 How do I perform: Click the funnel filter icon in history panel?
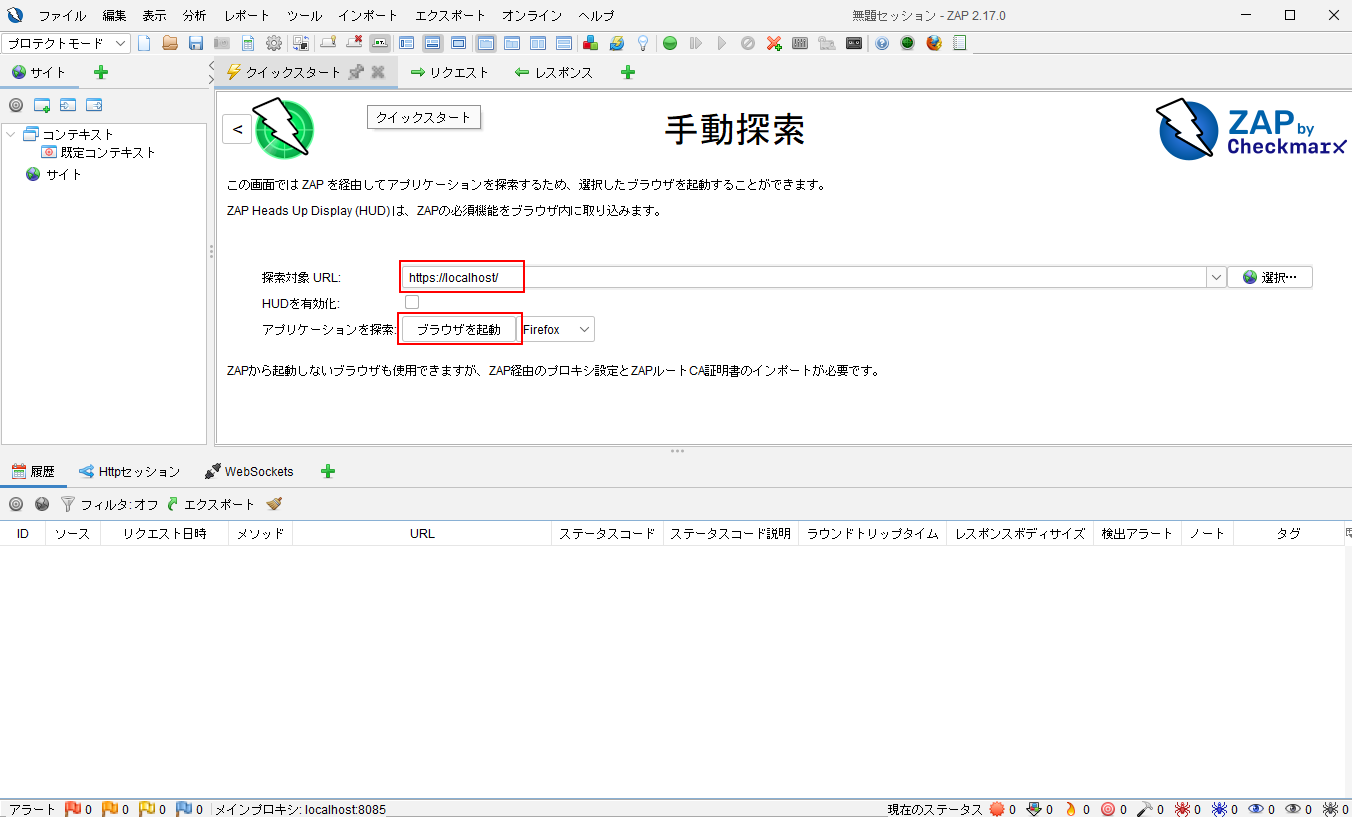68,504
